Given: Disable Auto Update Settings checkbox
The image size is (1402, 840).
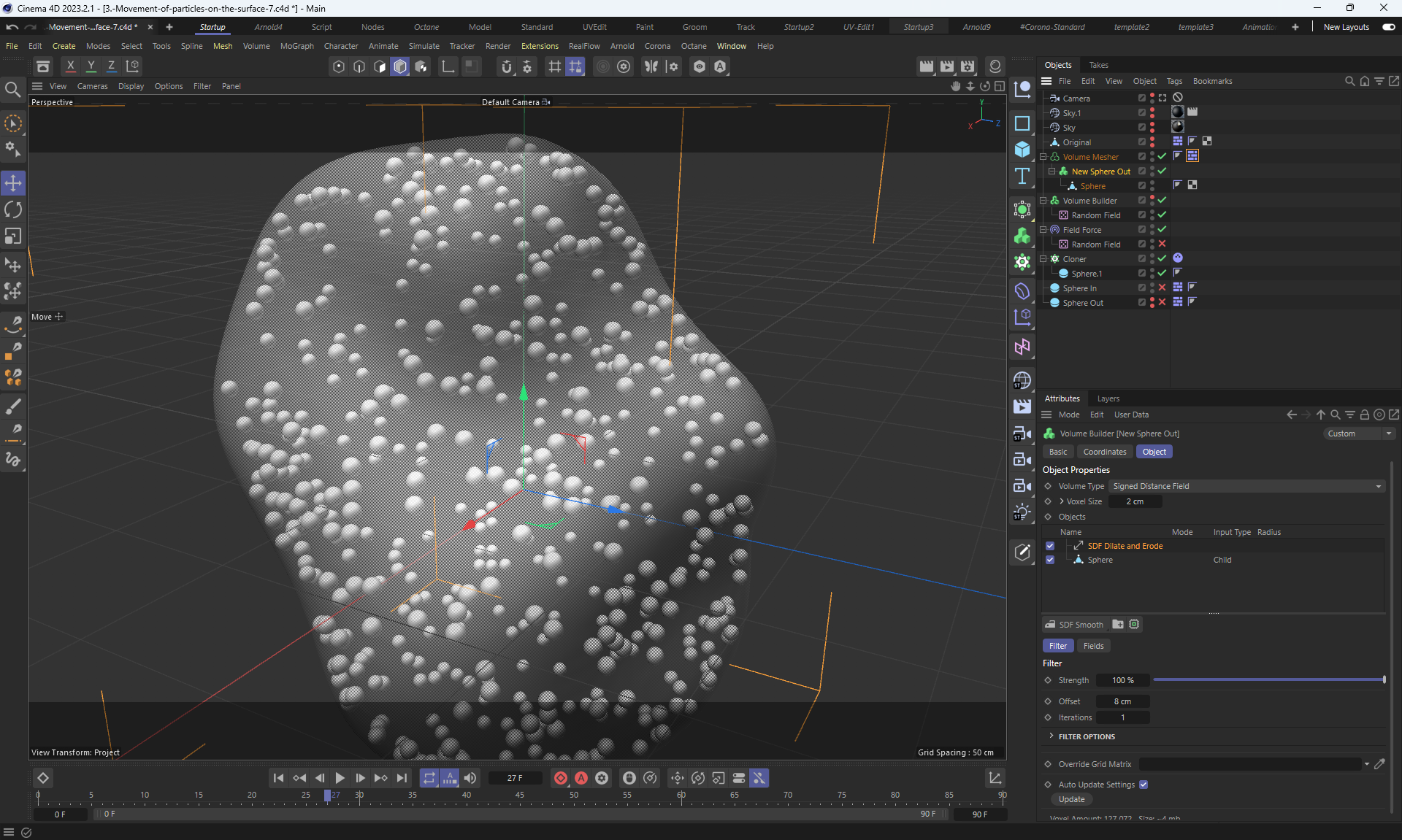Looking at the screenshot, I should [1144, 785].
